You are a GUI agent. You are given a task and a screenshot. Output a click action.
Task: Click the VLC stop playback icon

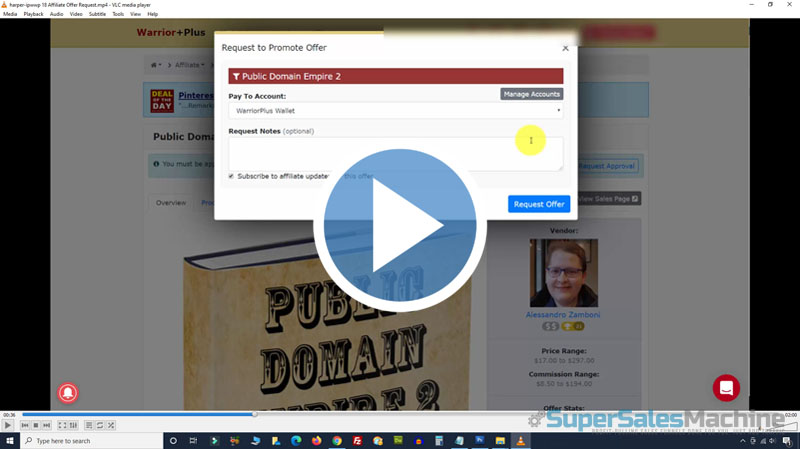(36, 425)
